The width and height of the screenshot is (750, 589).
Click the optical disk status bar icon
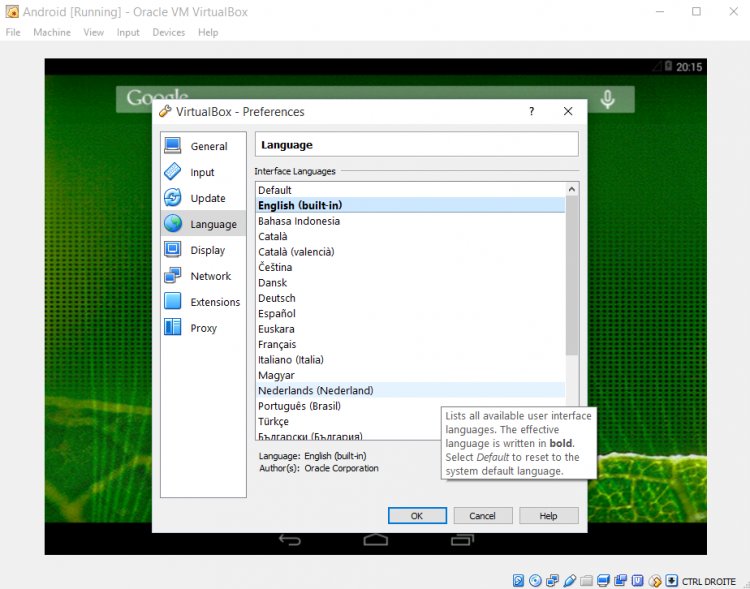tap(535, 580)
